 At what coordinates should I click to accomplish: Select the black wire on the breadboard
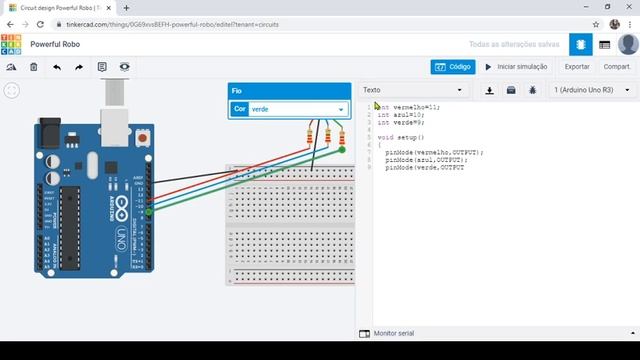click(315, 145)
